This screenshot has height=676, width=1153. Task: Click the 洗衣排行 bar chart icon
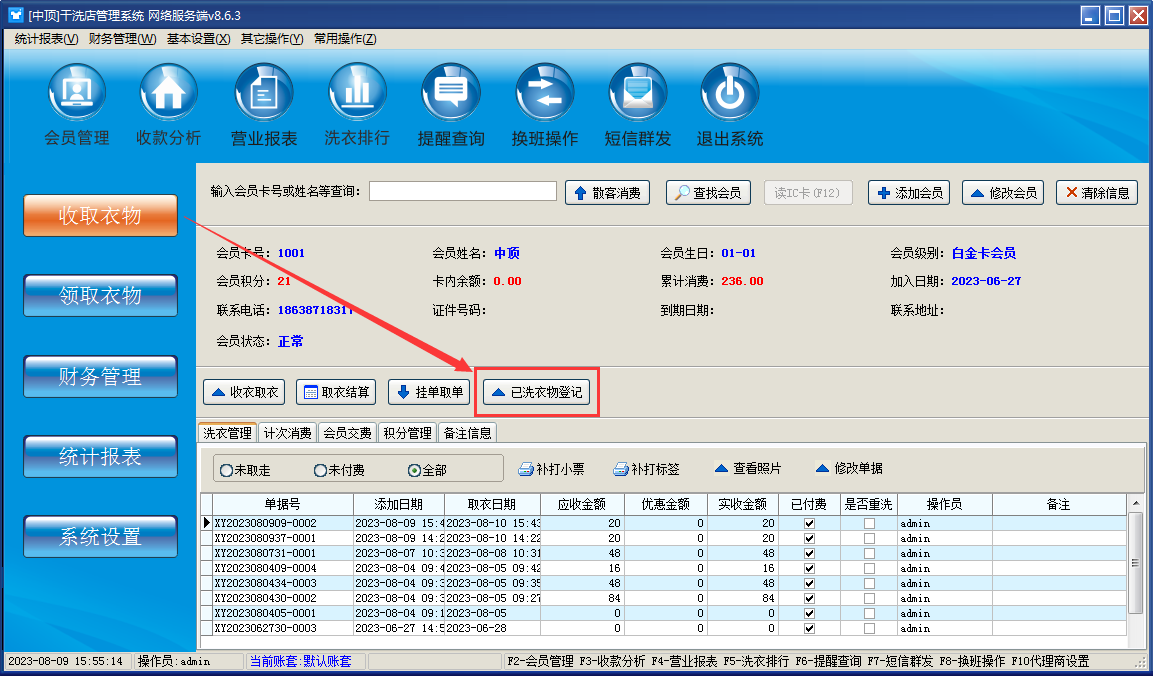pyautogui.click(x=357, y=93)
